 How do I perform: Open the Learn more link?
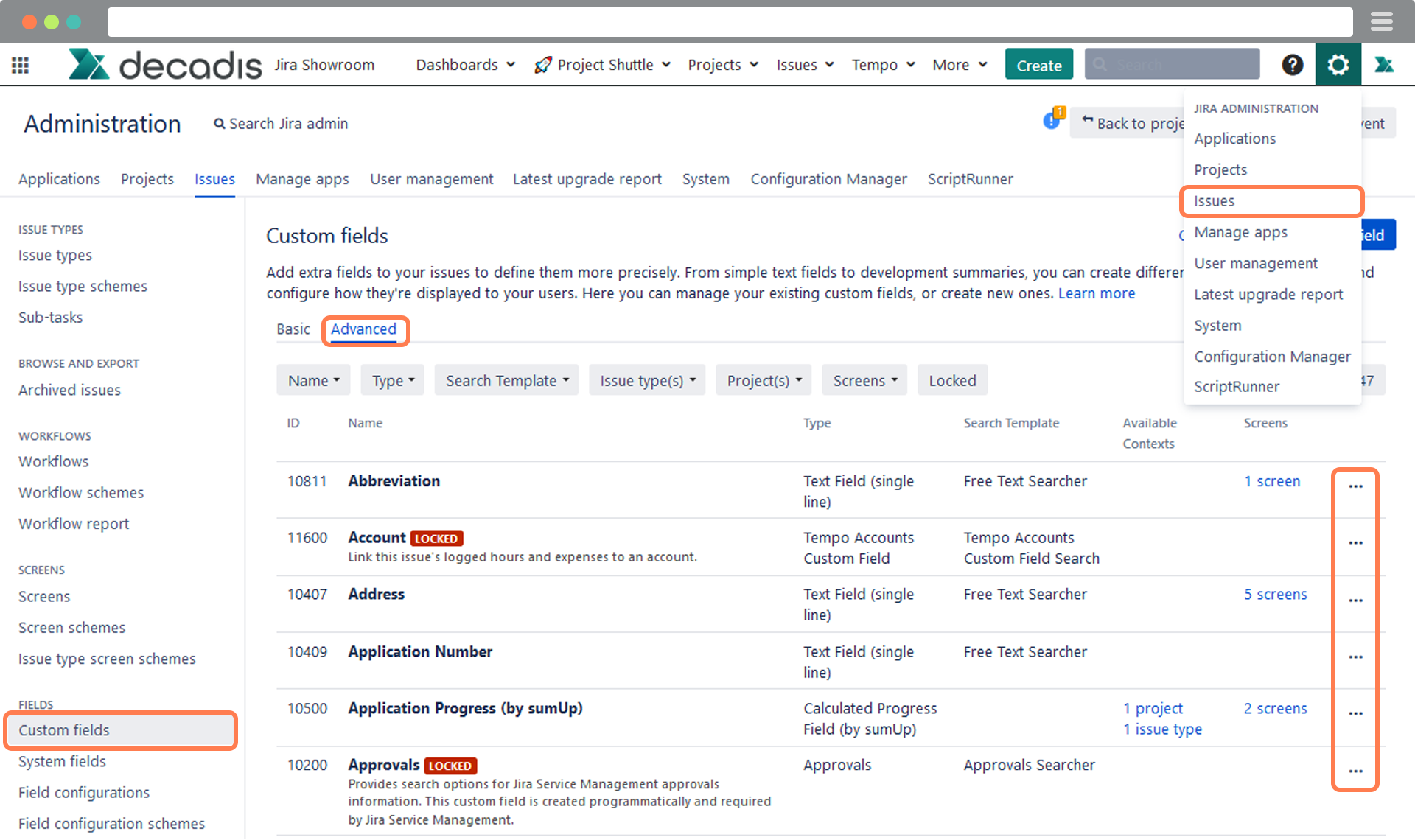pos(1097,293)
